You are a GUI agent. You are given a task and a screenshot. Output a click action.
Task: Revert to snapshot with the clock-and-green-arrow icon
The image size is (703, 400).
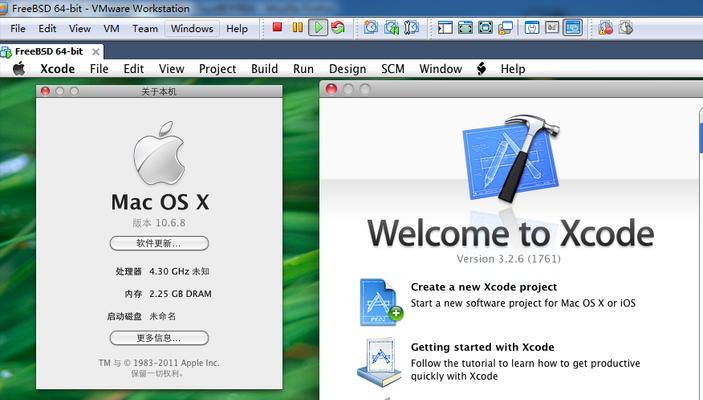(x=391, y=28)
